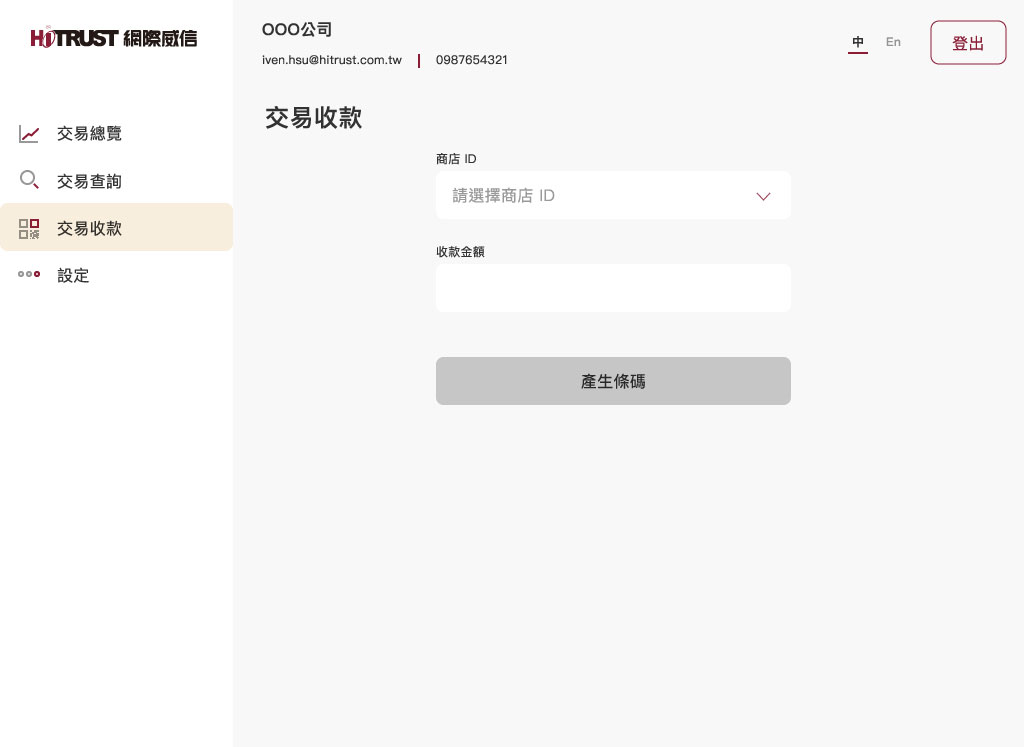Click the three-dots icon for 設定
1024x747 pixels.
(29, 275)
